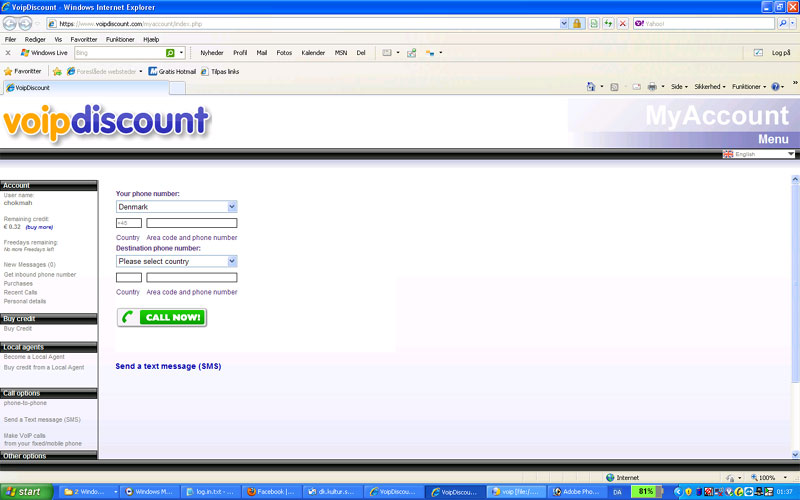800x500 pixels.
Task: Close the Windows Live toolbar with X
Action: pos(8,53)
